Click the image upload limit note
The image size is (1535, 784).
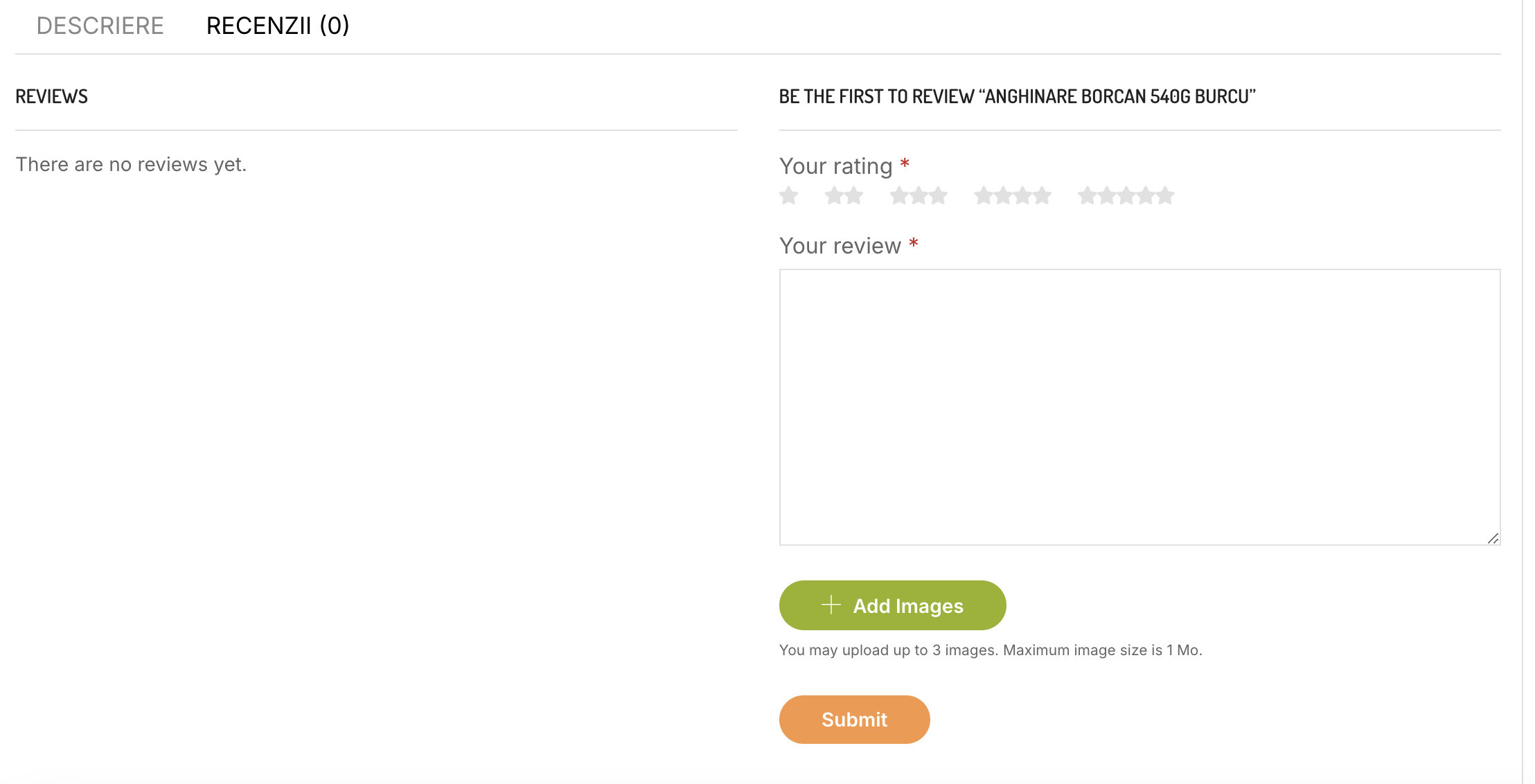coord(991,650)
